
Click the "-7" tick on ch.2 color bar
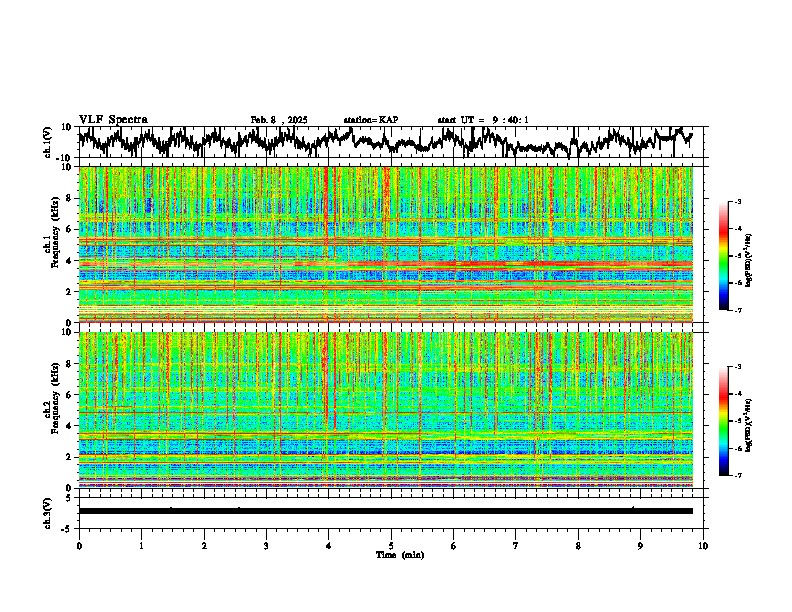738,476
